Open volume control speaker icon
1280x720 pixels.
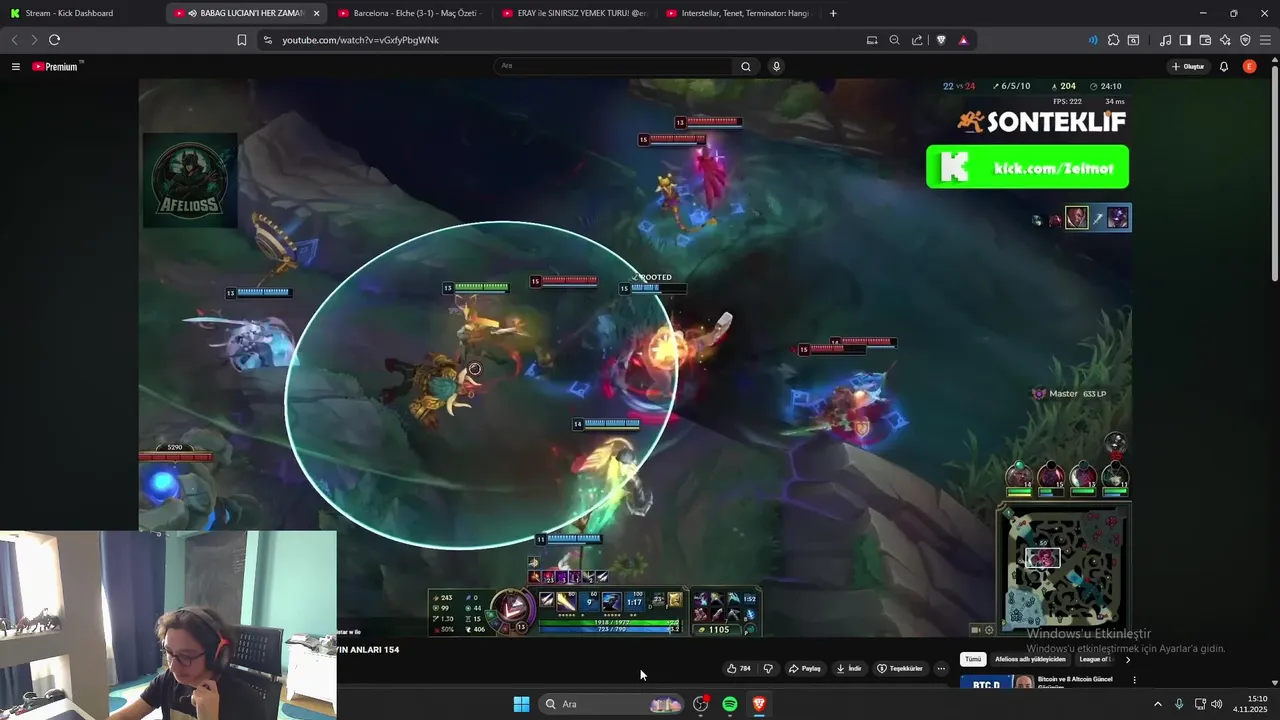click(1217, 704)
